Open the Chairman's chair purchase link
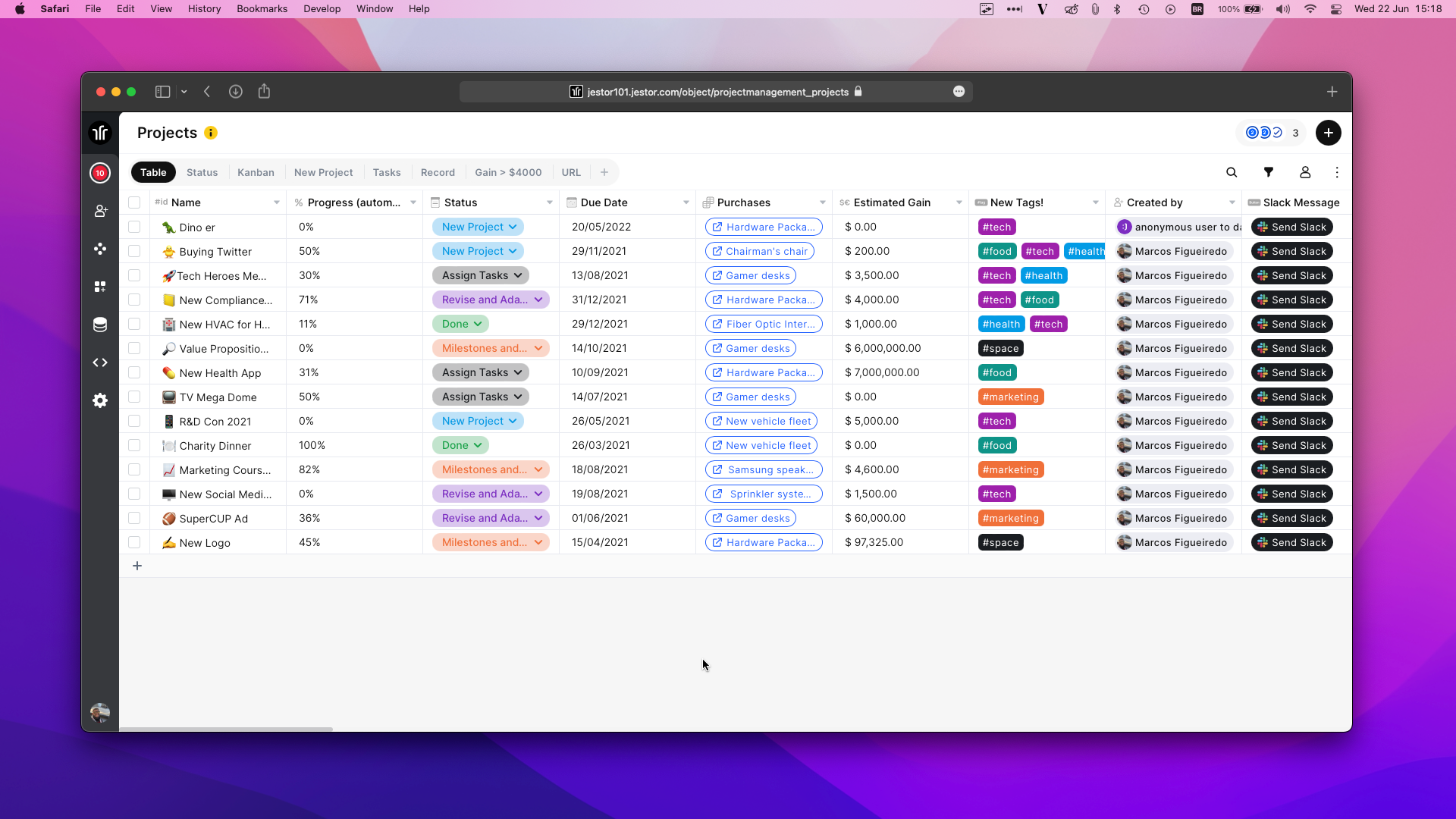The image size is (1456, 819). pos(760,251)
